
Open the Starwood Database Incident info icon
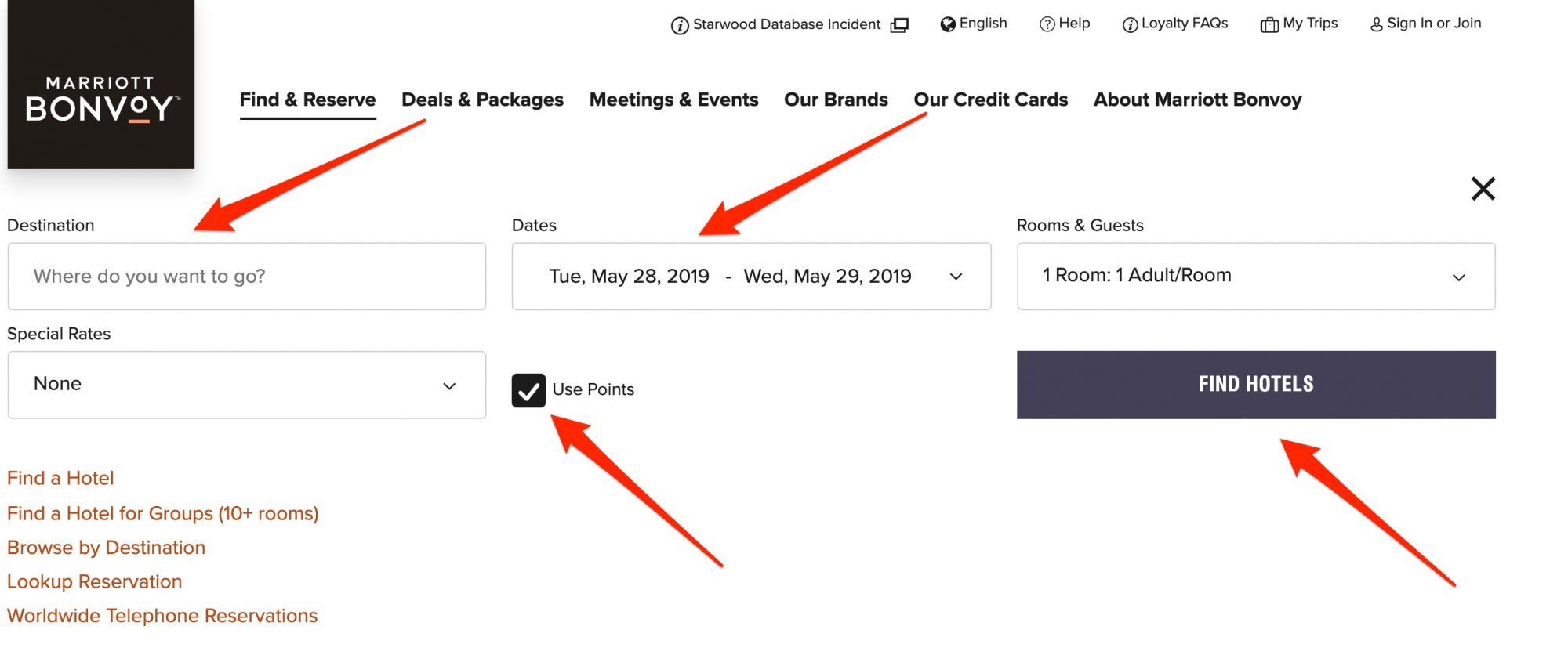coord(680,26)
